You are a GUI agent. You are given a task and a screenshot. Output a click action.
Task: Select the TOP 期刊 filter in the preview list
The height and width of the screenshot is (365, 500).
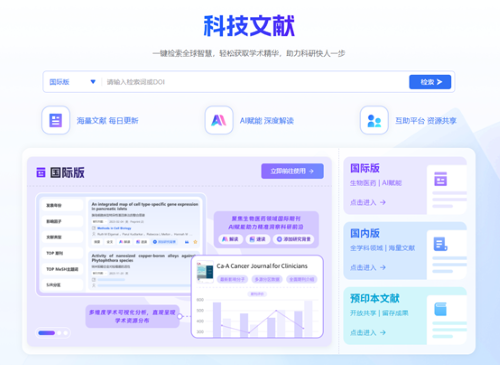pos(62,253)
